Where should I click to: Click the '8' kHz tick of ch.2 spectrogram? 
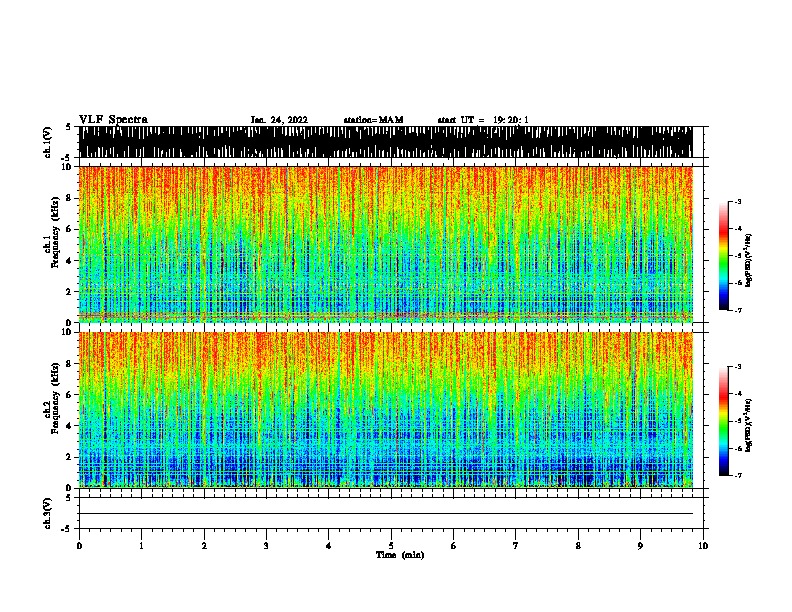coord(70,364)
